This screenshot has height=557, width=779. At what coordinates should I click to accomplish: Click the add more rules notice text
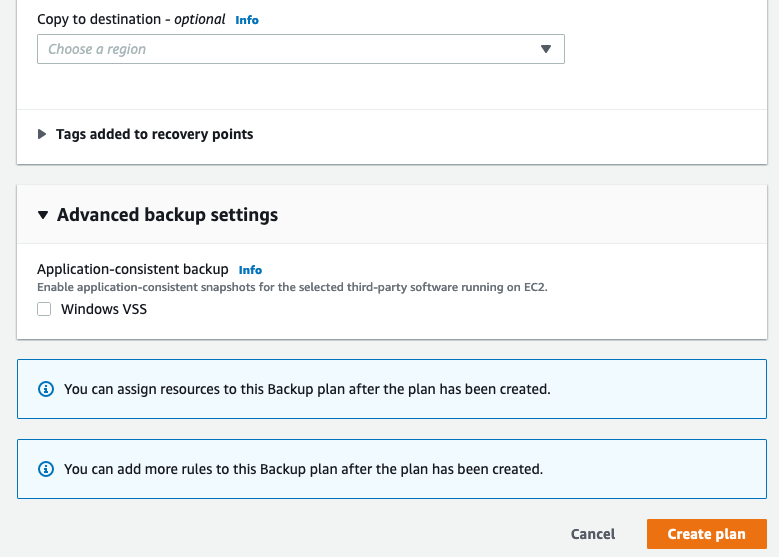303,468
